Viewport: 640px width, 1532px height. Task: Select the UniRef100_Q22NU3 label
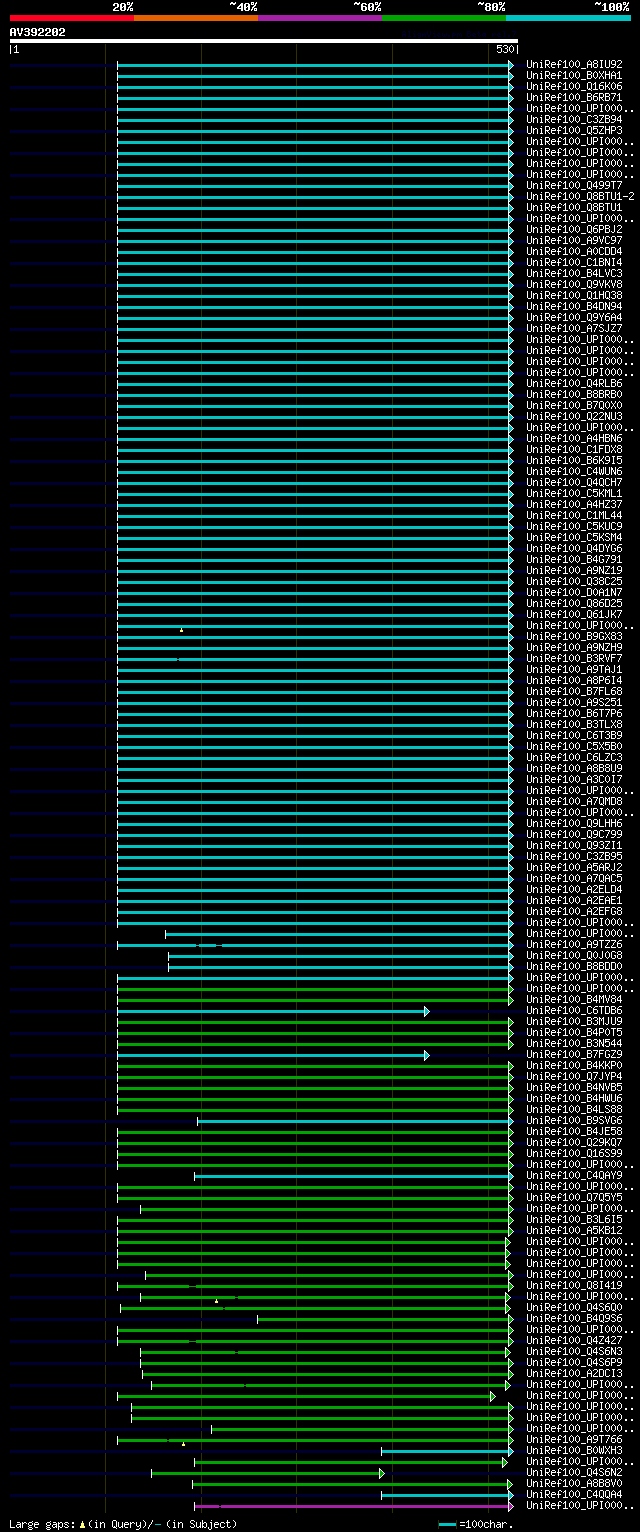(574, 416)
